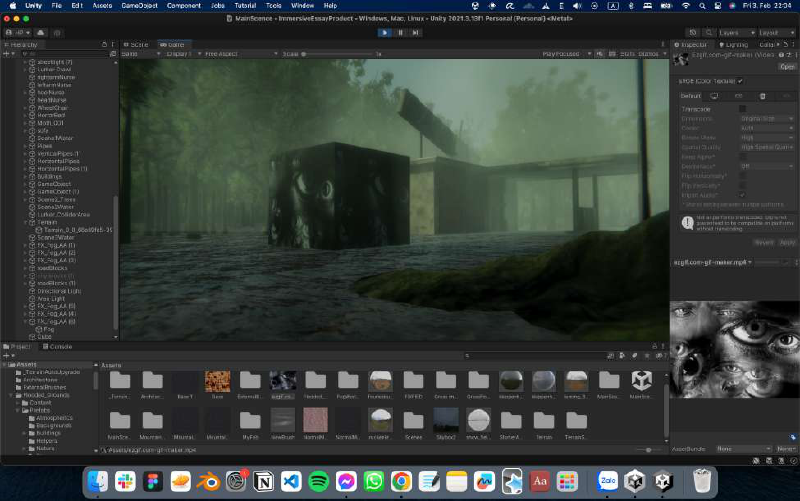Click the Hierarchy add (+) button
Image resolution: width=800 pixels, height=501 pixels.
point(7,54)
